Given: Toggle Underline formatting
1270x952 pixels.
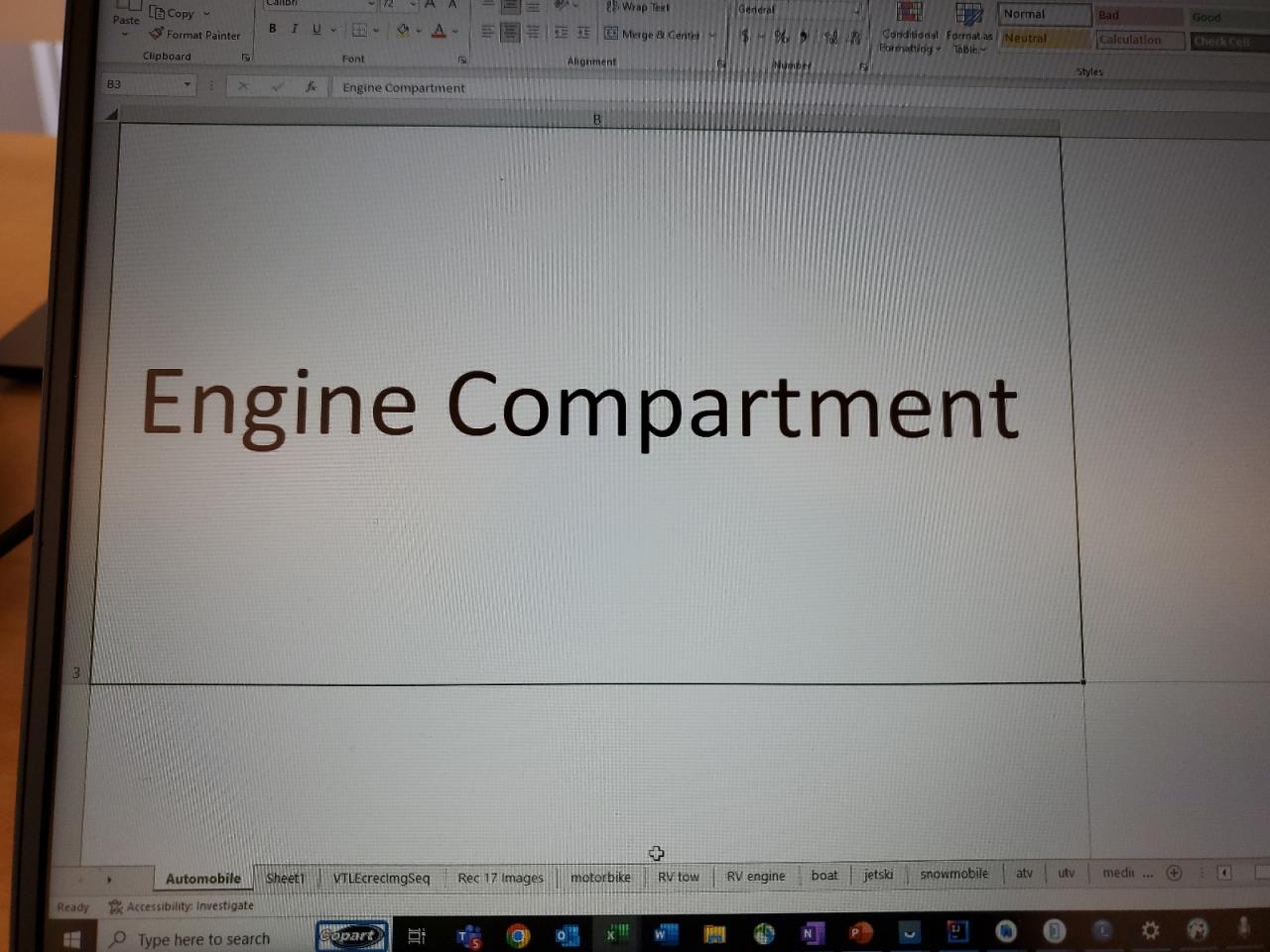Looking at the screenshot, I should (x=317, y=29).
